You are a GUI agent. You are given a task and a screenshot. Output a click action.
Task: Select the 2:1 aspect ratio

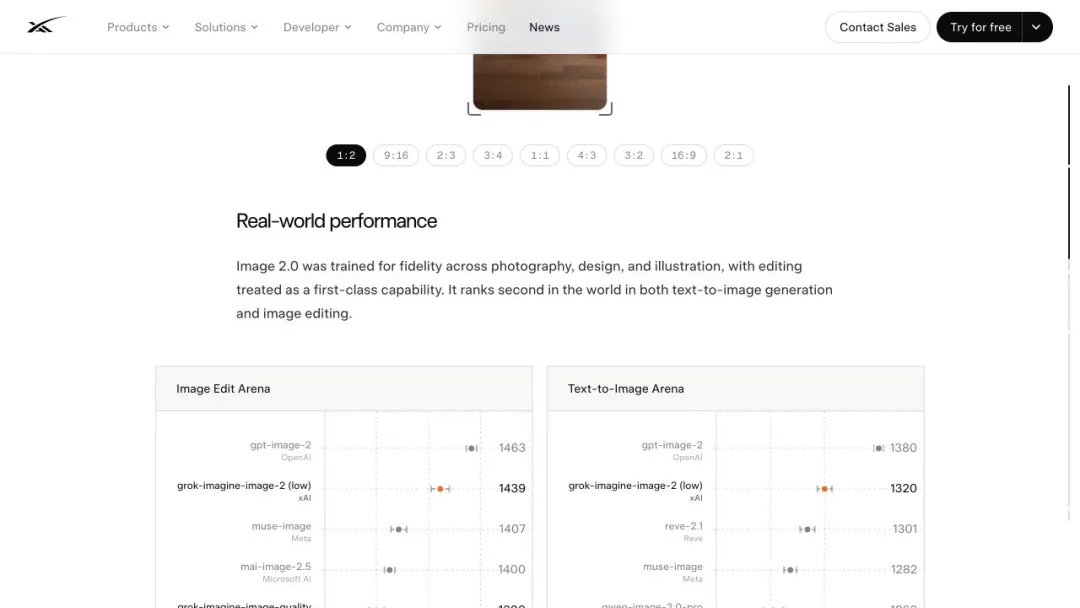(x=734, y=155)
